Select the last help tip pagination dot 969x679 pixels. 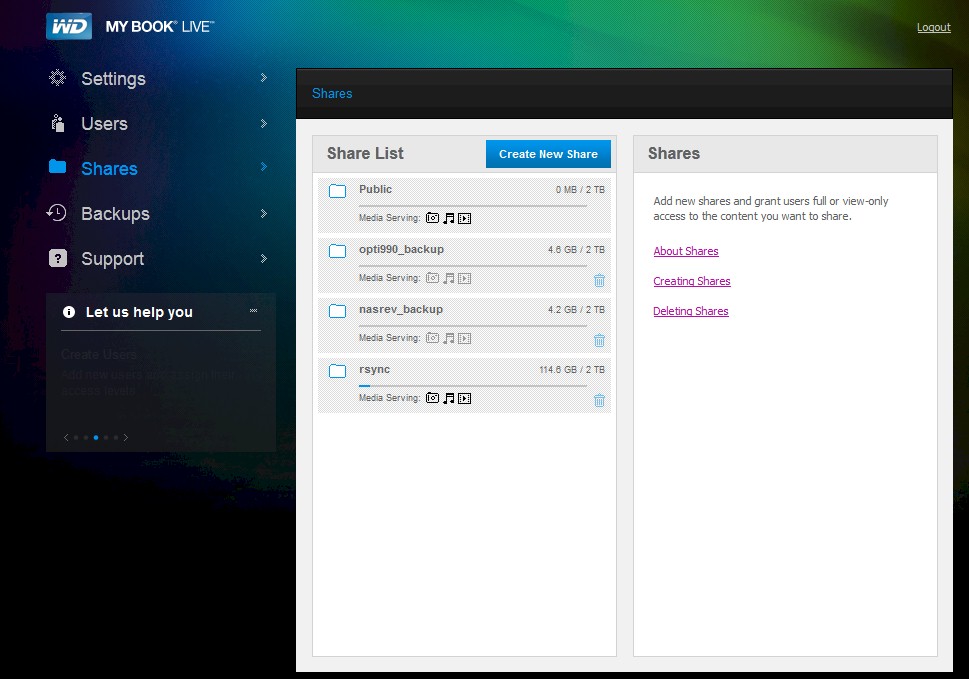click(x=116, y=437)
